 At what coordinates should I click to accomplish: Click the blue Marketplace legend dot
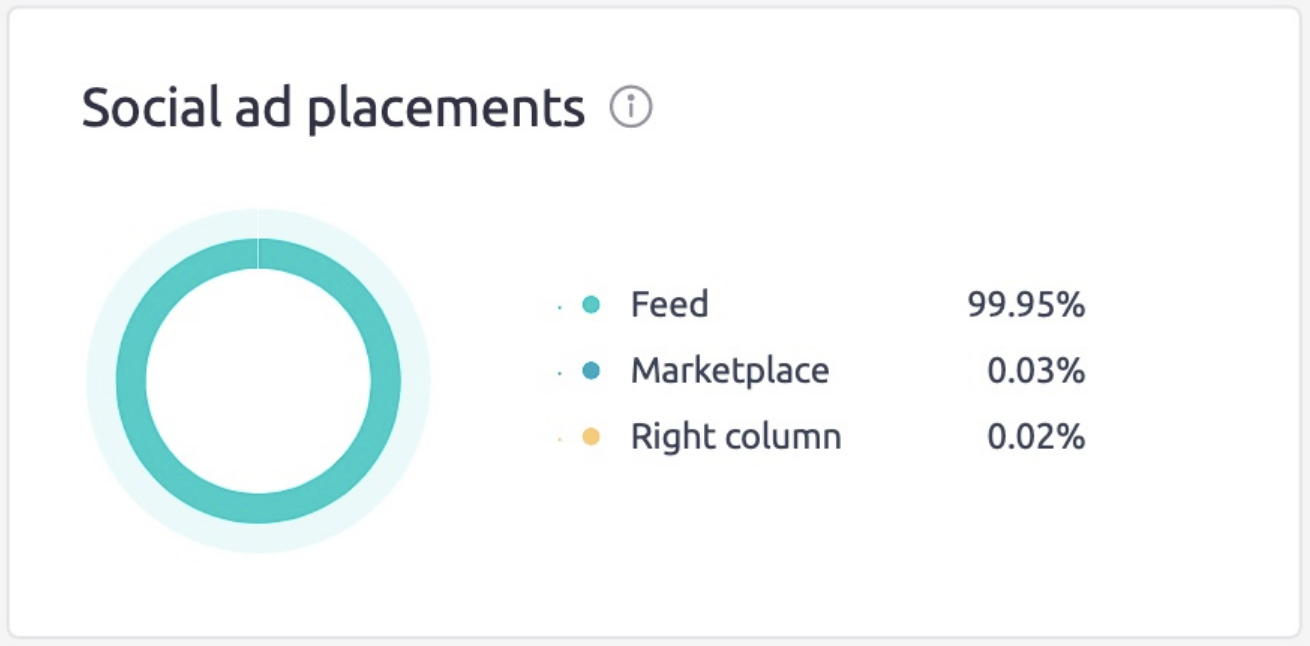point(591,371)
